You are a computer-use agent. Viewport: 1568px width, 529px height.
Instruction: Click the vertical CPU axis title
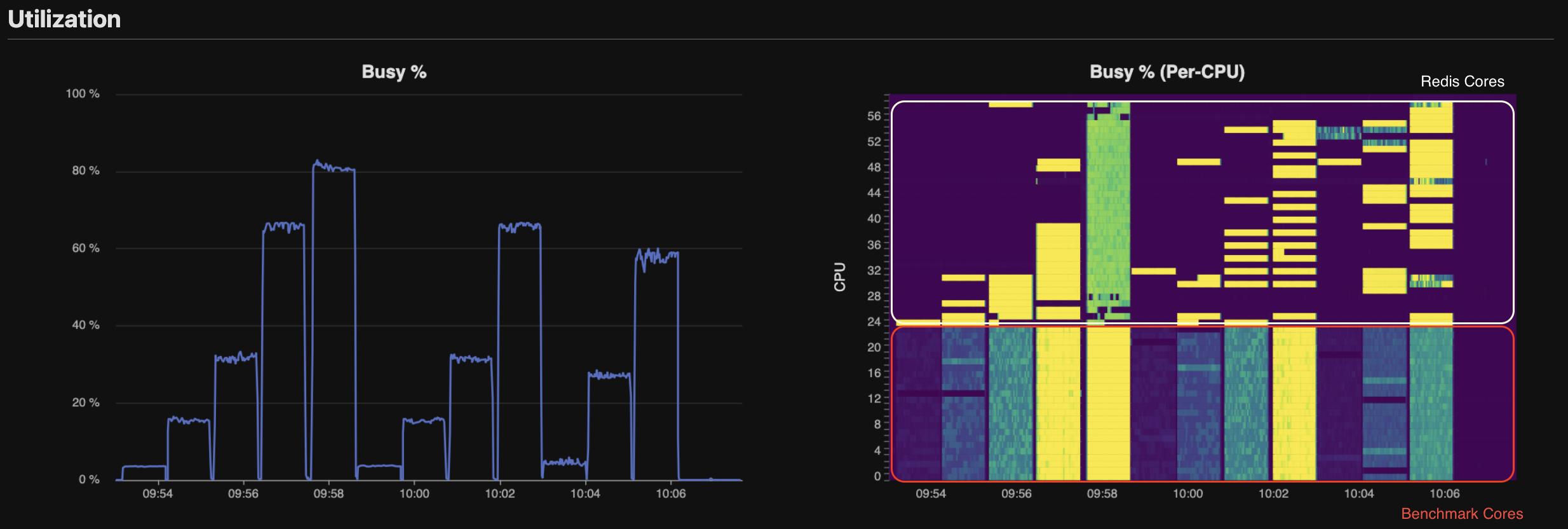tap(840, 277)
